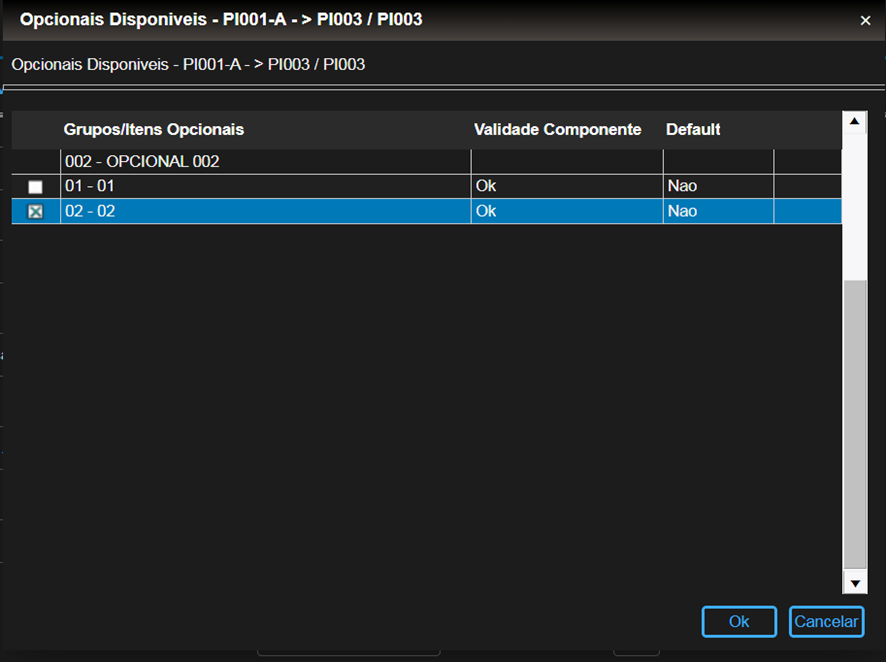Select the 01 - 01 item row label
The width and height of the screenshot is (886, 662).
(89, 186)
